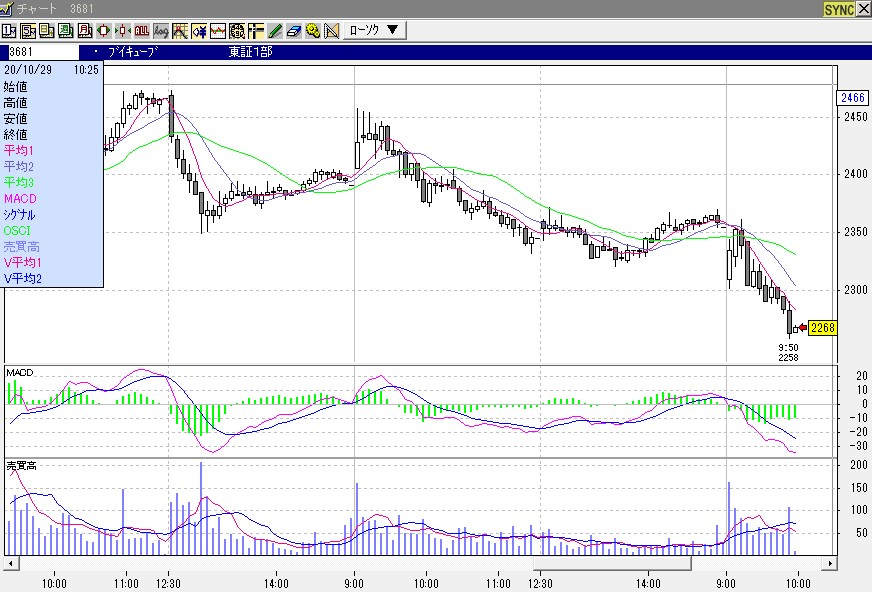Toggle the yellow SYNC button
The height and width of the screenshot is (592, 872).
coord(838,9)
